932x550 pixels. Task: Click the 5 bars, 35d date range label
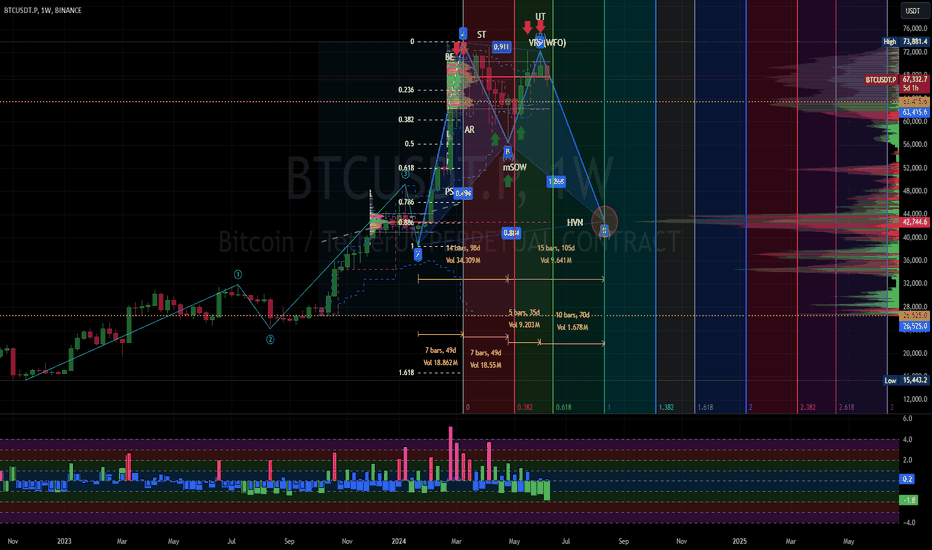(524, 313)
